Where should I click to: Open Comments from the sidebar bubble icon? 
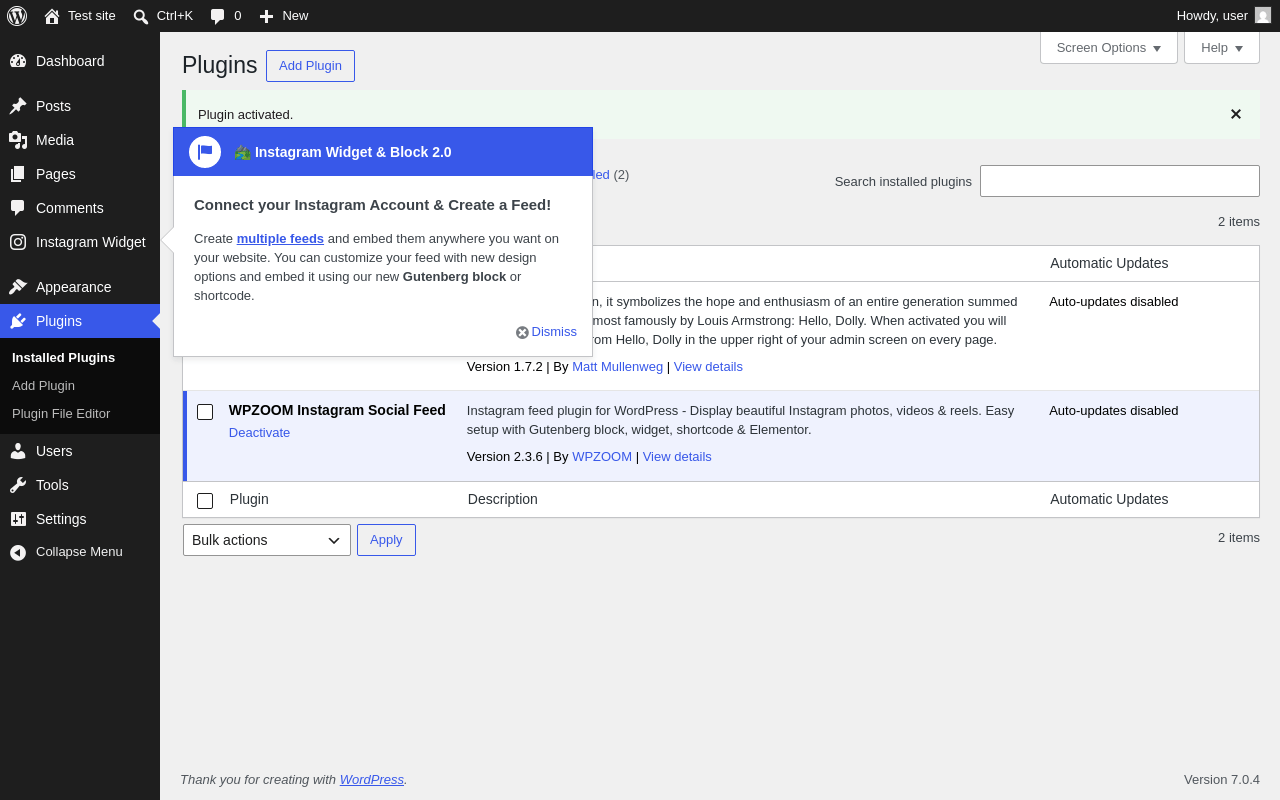18,208
